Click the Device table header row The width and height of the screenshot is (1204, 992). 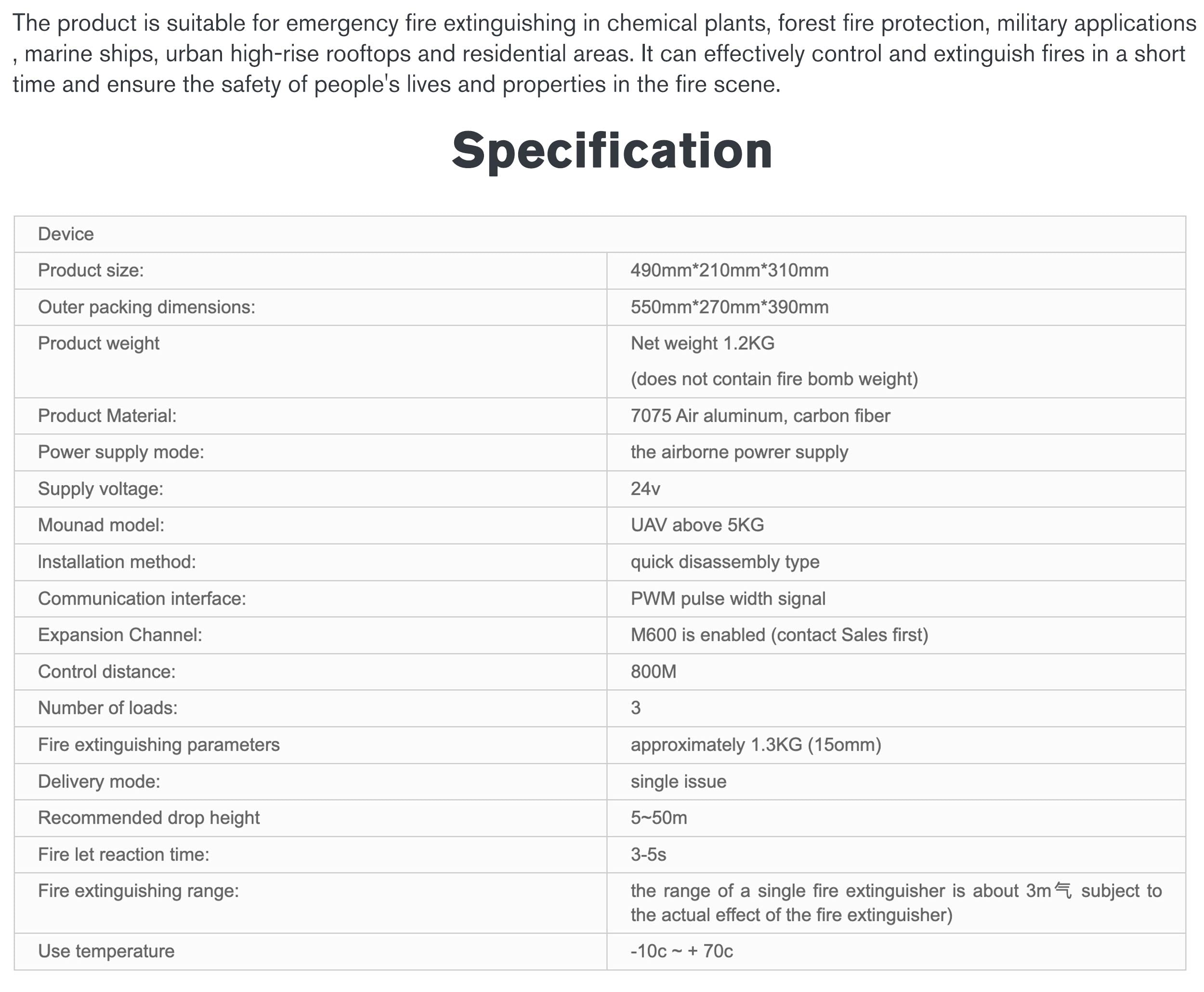(65, 234)
